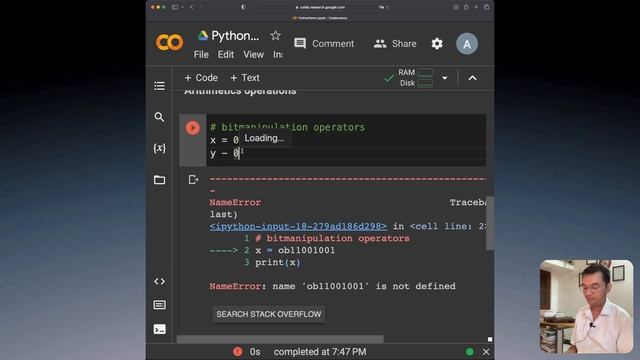Image resolution: width=640 pixels, height=360 pixels.
Task: Click the output vertical scrollbar
Action: [490, 223]
